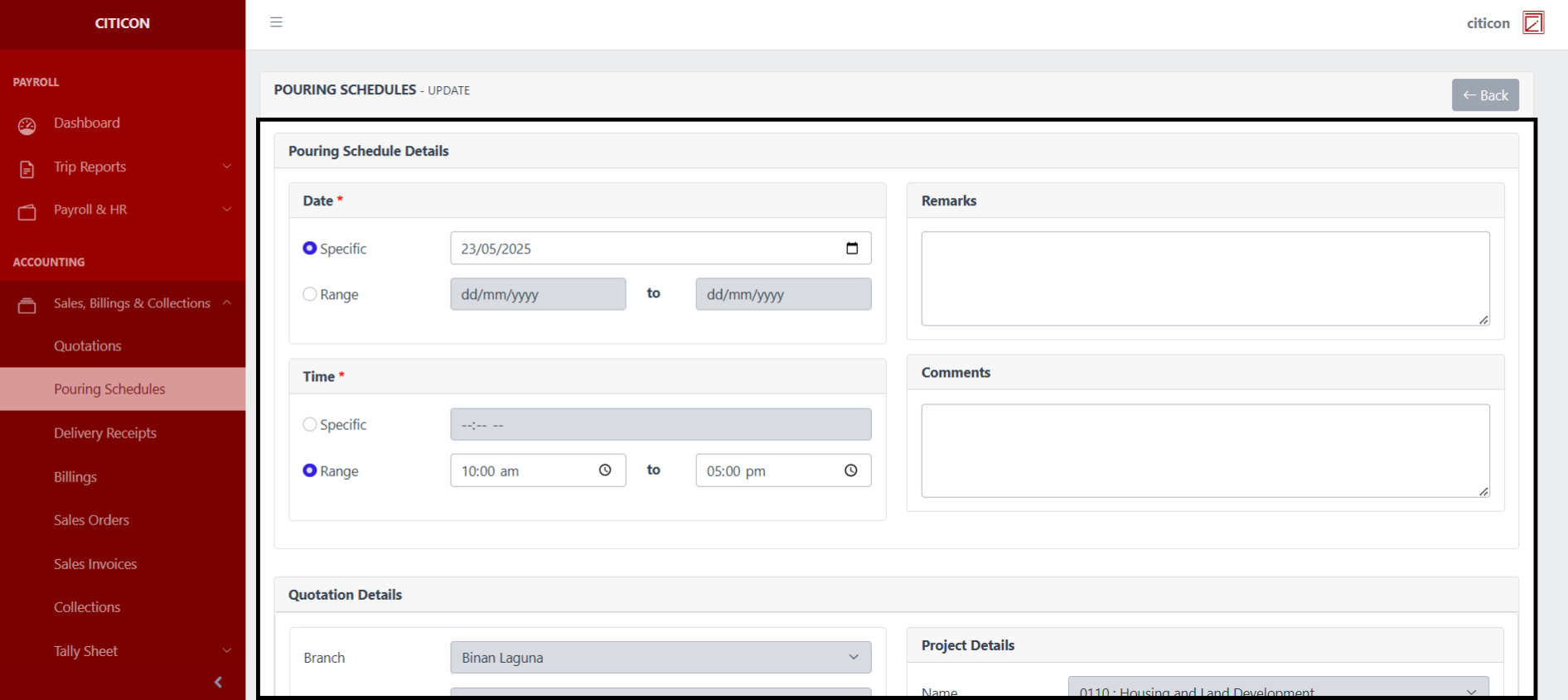The width and height of the screenshot is (1568, 700).
Task: Select the Specific radio button under Time
Action: tap(310, 424)
